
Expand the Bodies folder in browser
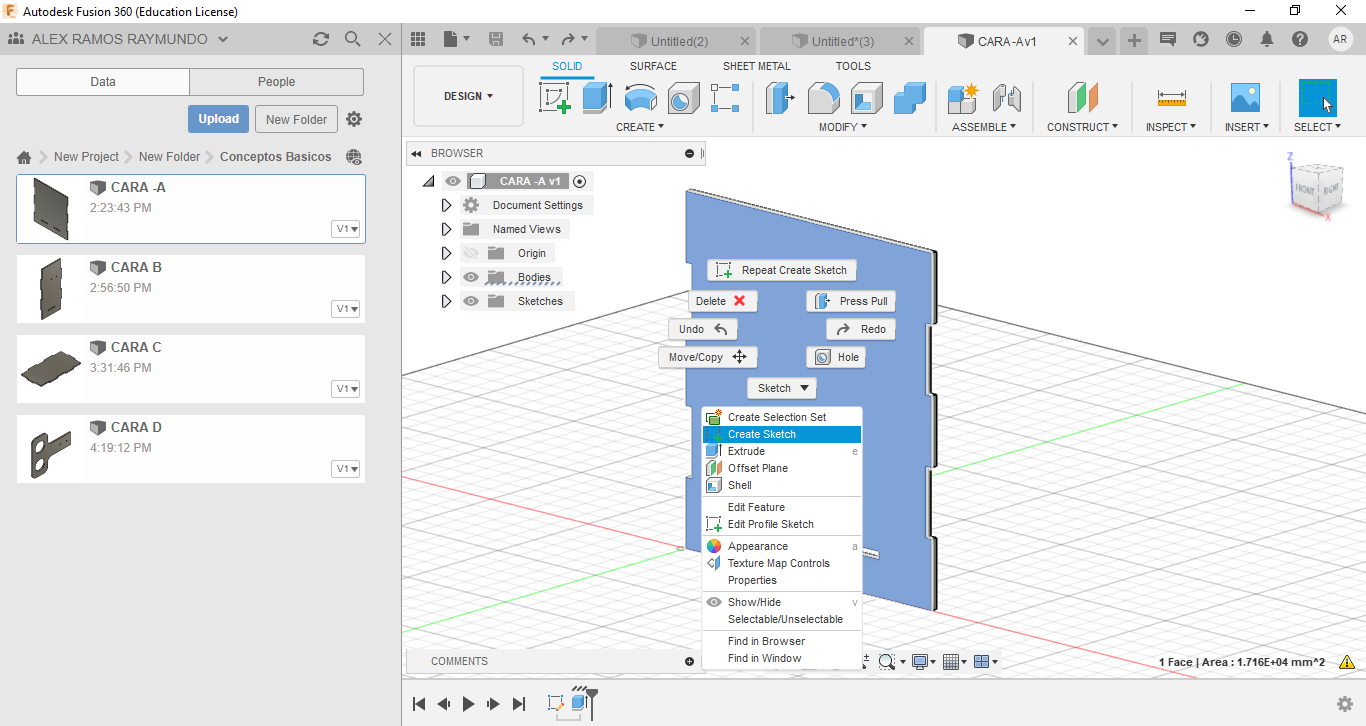coord(447,277)
